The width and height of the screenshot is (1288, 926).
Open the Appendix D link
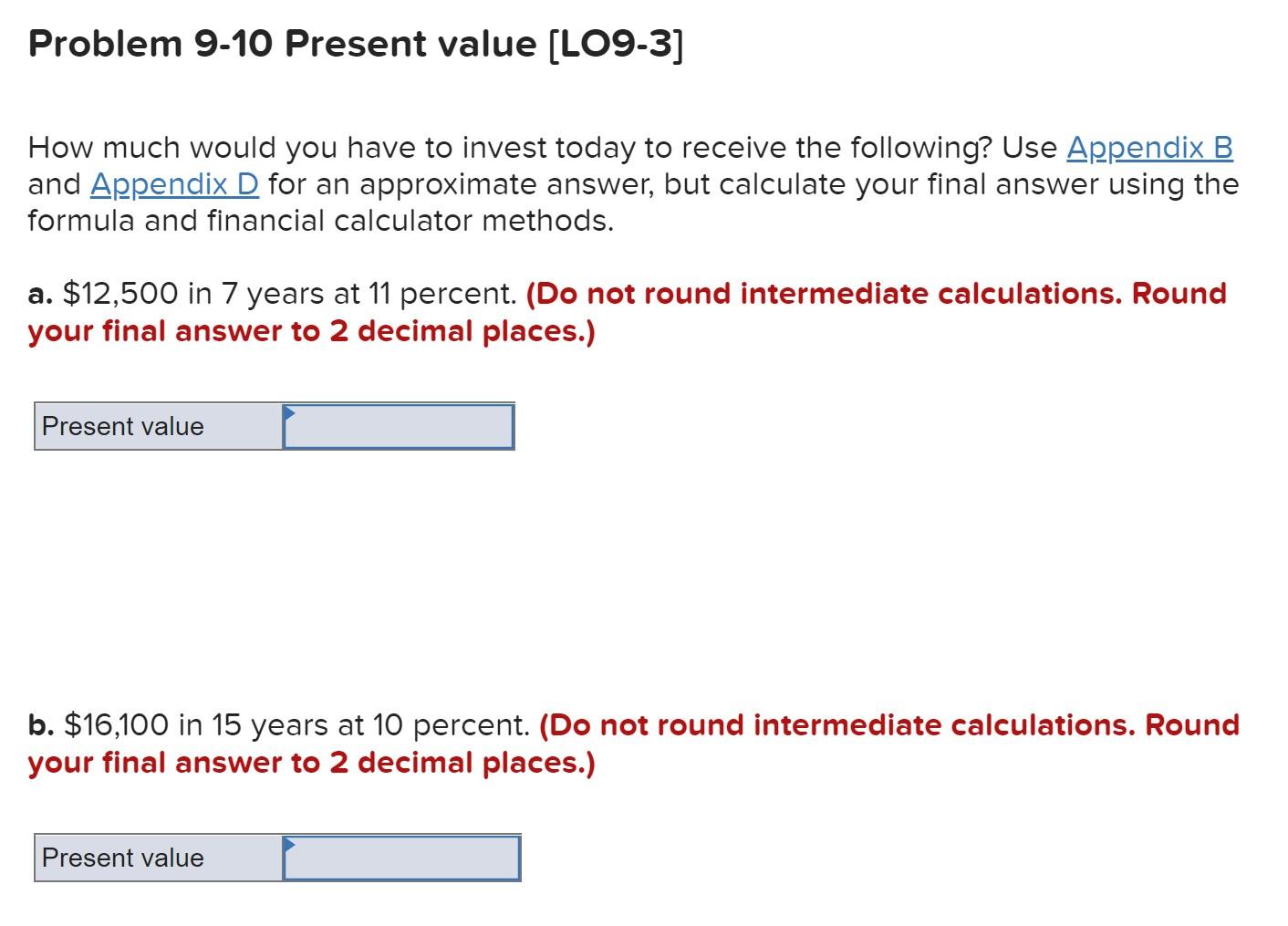click(173, 184)
